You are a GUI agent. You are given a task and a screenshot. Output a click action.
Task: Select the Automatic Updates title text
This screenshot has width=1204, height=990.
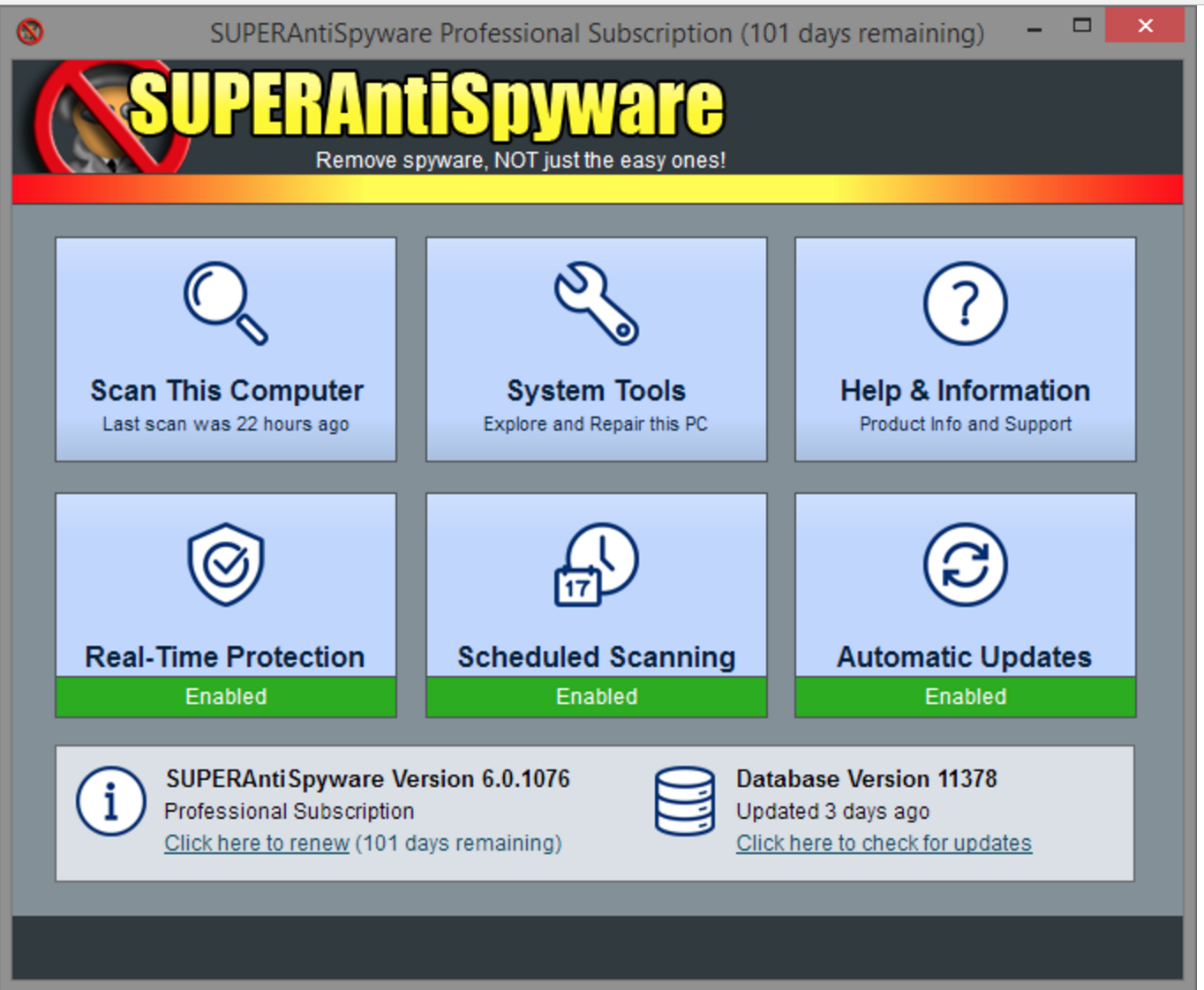tap(965, 657)
